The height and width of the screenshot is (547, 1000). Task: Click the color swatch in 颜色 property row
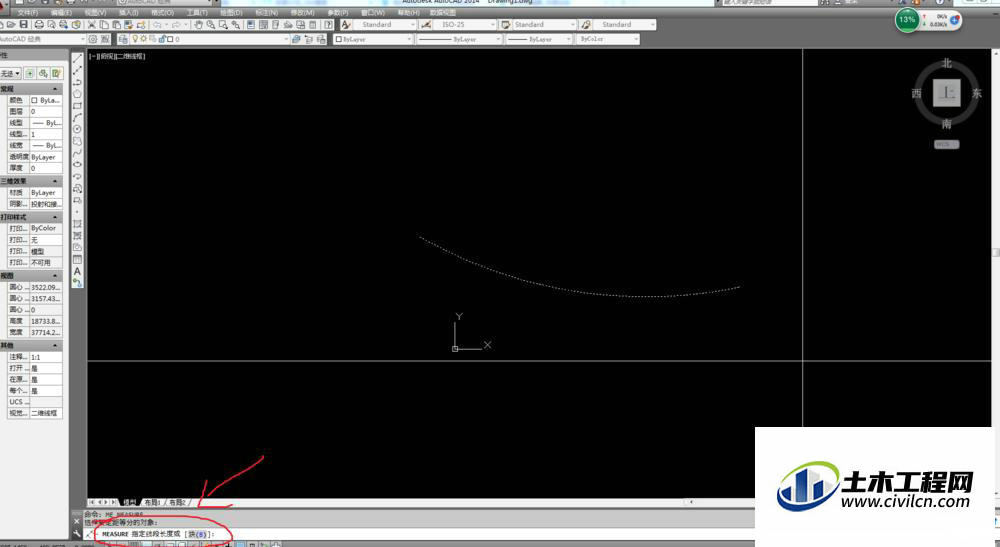34,101
